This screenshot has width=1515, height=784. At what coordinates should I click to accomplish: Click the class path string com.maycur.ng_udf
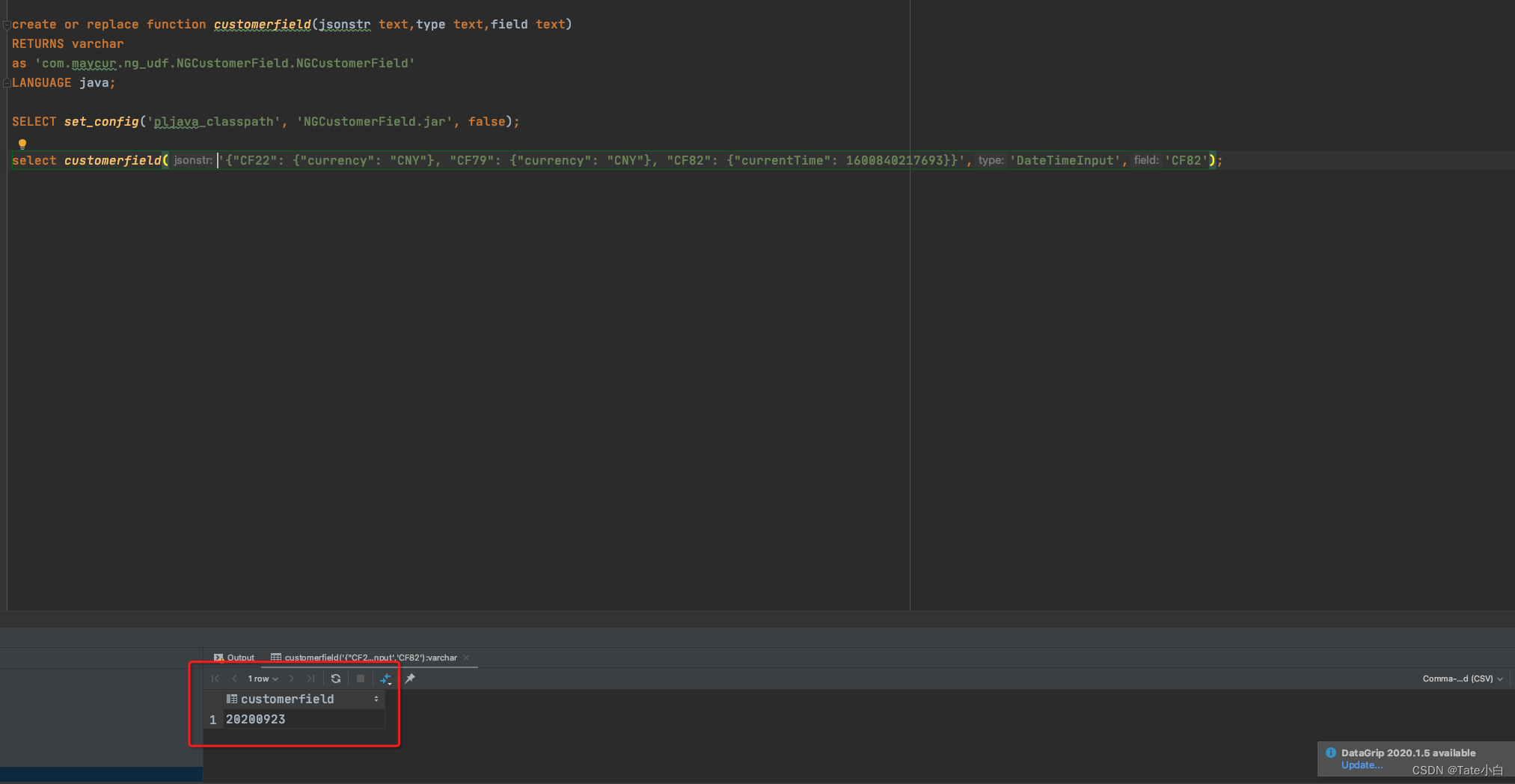point(225,64)
